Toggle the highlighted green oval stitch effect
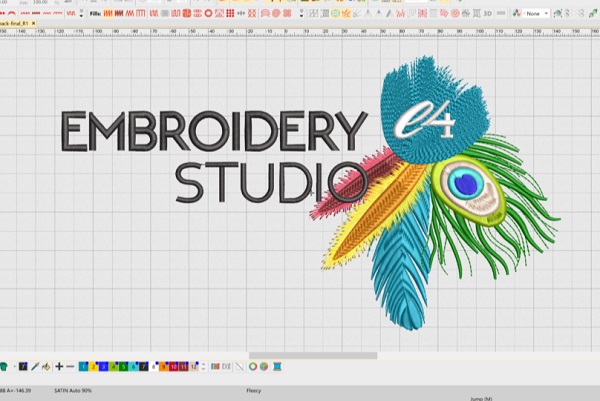600x401 pixels. (335, 14)
